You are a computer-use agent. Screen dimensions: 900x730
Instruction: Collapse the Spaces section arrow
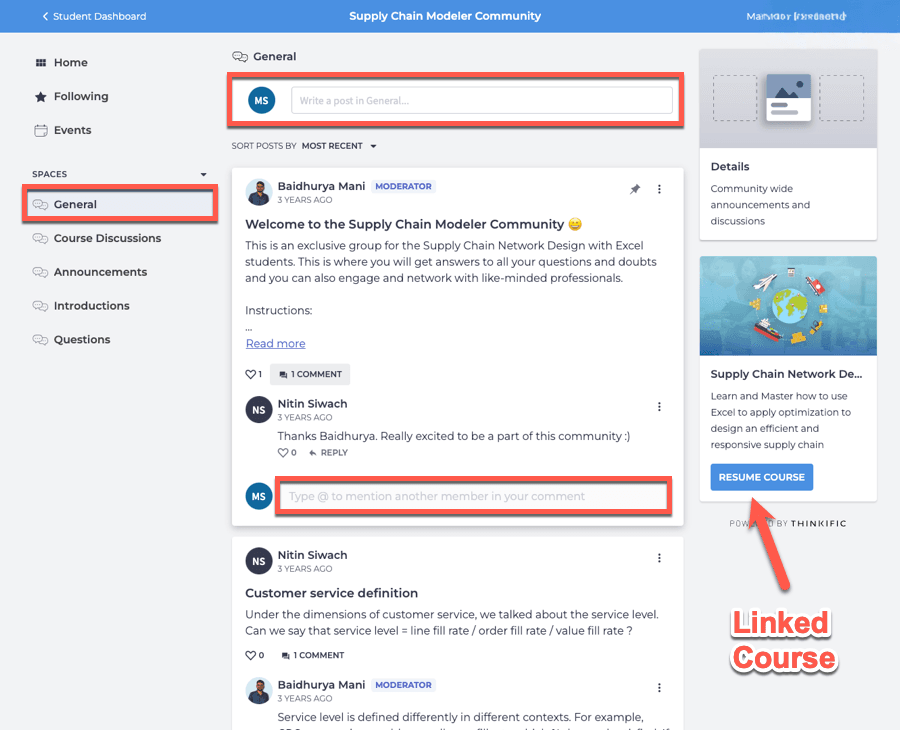(x=204, y=175)
